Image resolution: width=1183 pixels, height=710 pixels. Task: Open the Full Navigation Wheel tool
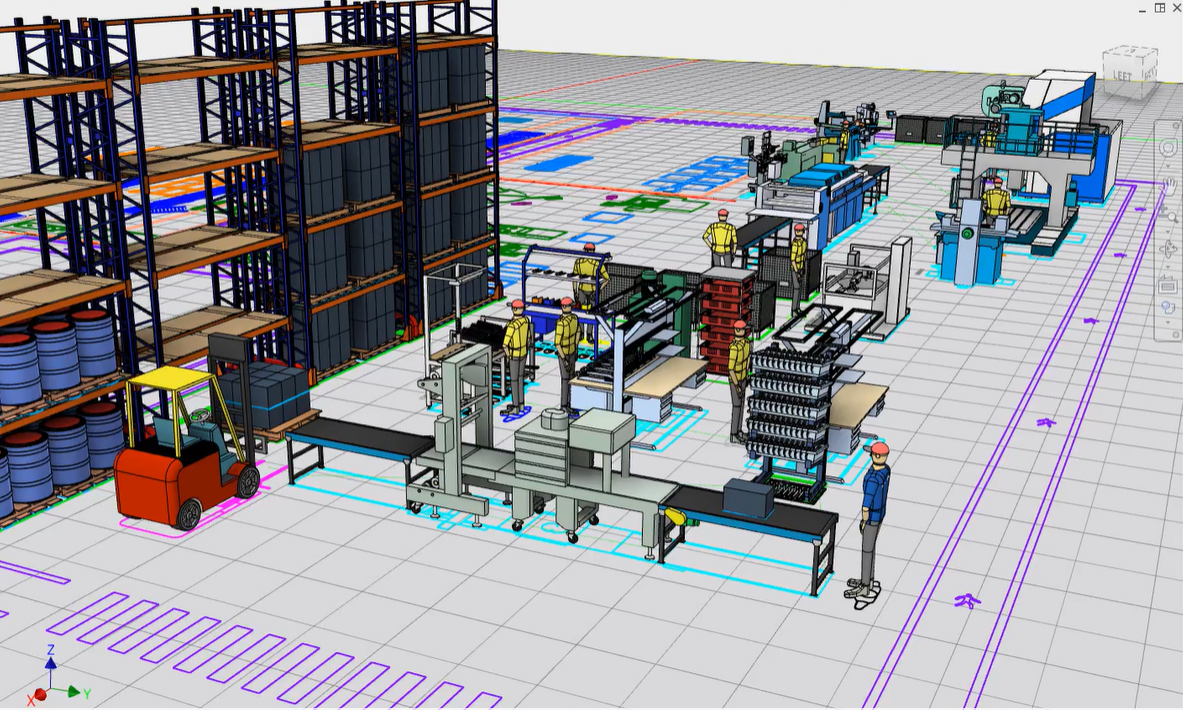(1169, 148)
